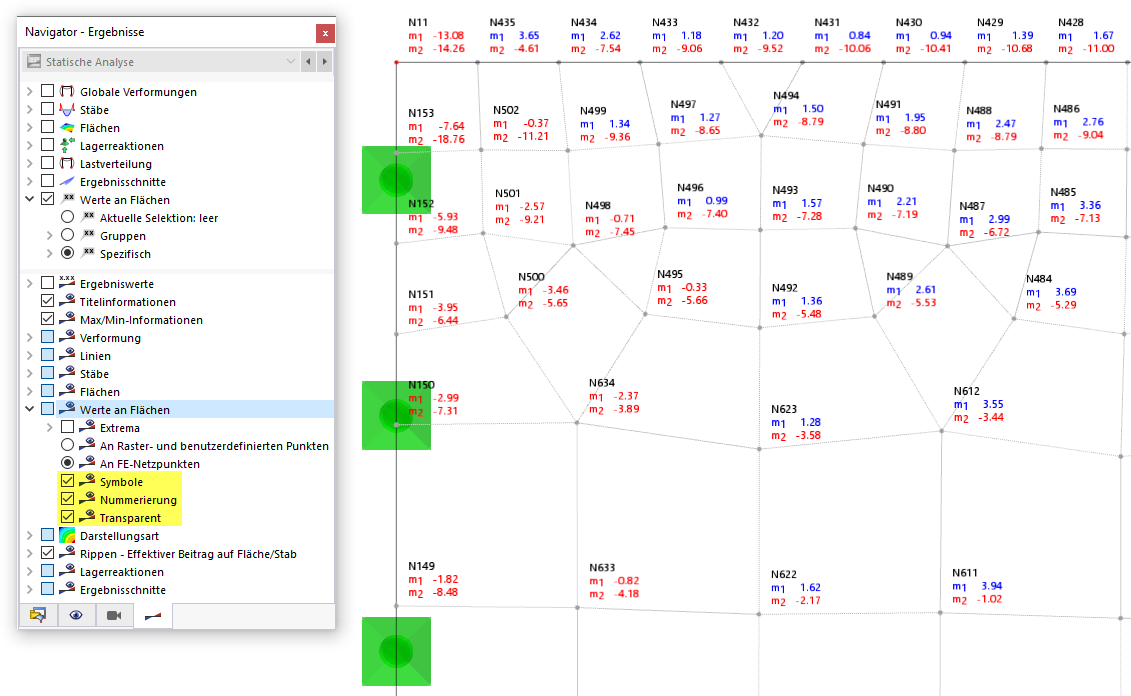Viewport: 1131px width, 696px height.
Task: Click the Transparent option icon
Action: point(87,517)
